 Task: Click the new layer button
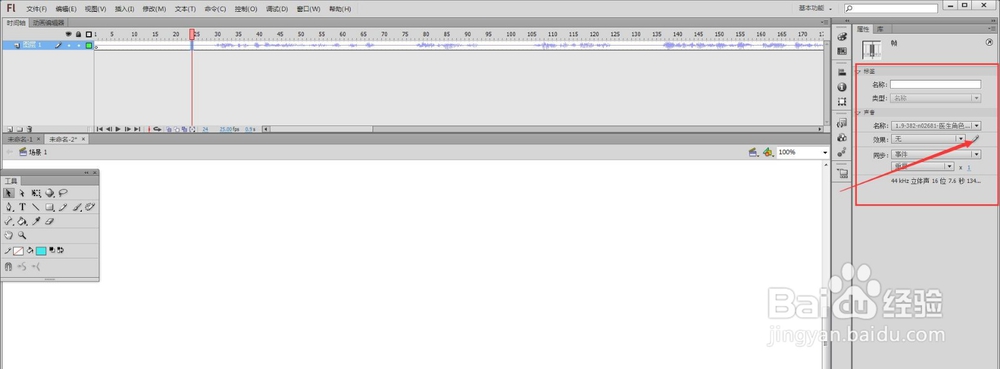point(10,129)
